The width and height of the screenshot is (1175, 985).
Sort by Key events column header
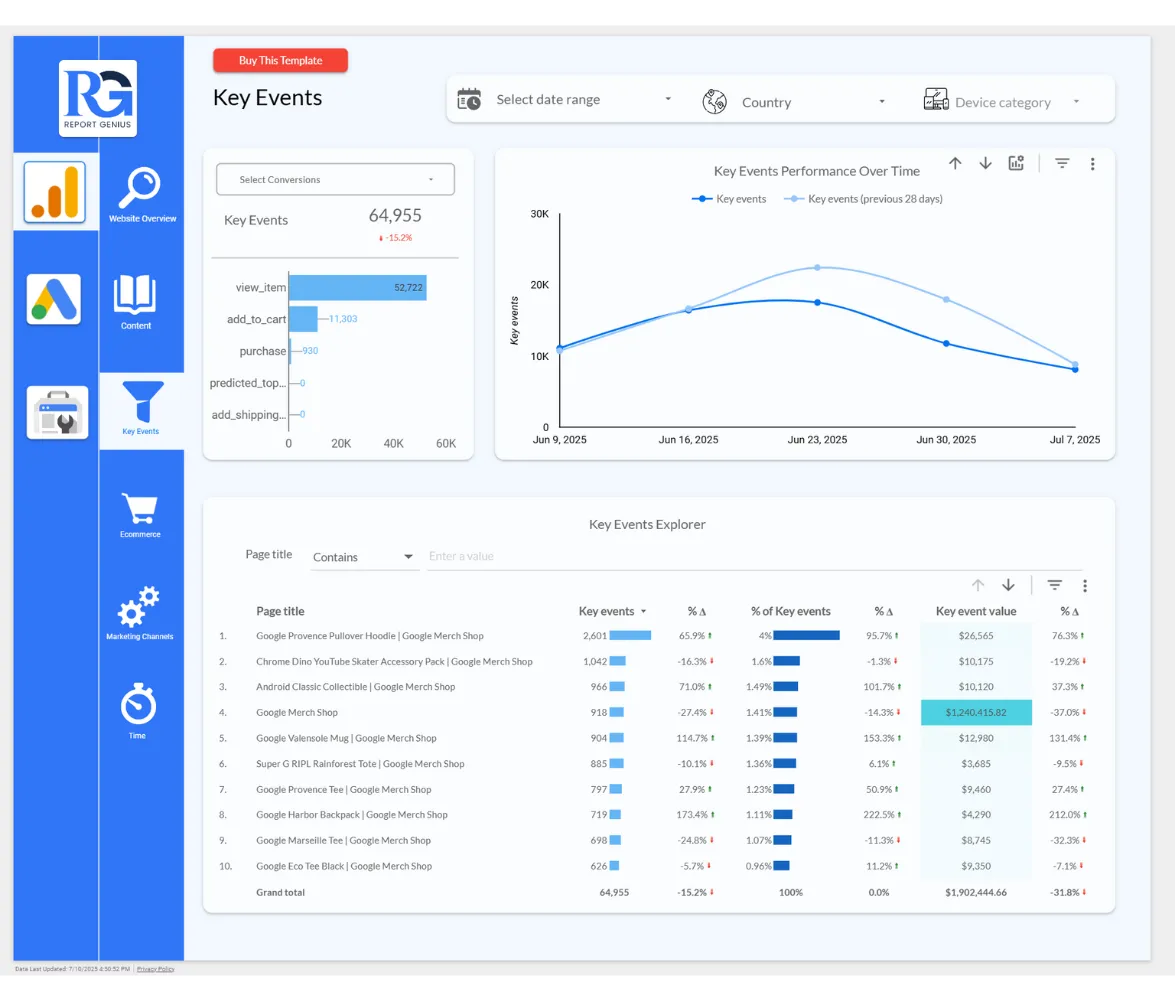(x=606, y=612)
